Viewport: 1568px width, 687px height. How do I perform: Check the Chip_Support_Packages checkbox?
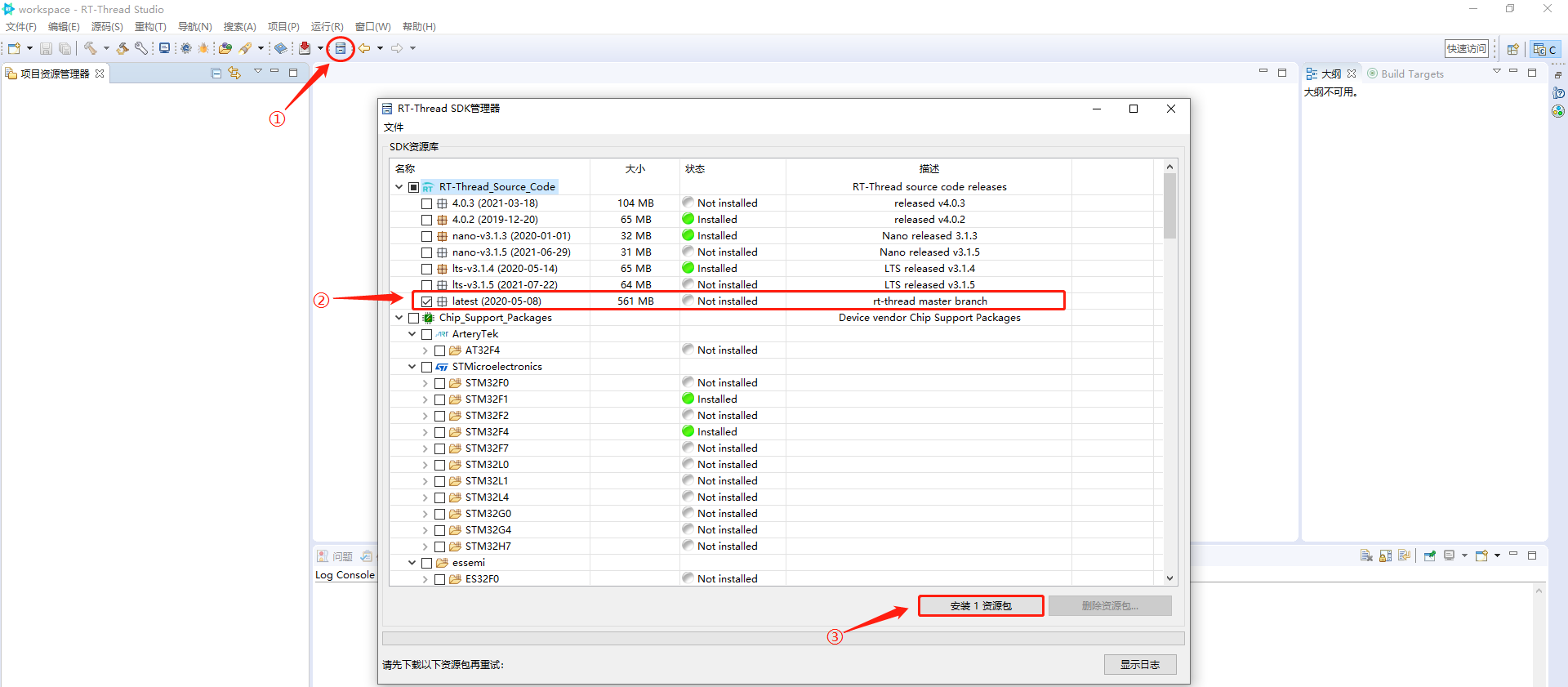click(413, 318)
